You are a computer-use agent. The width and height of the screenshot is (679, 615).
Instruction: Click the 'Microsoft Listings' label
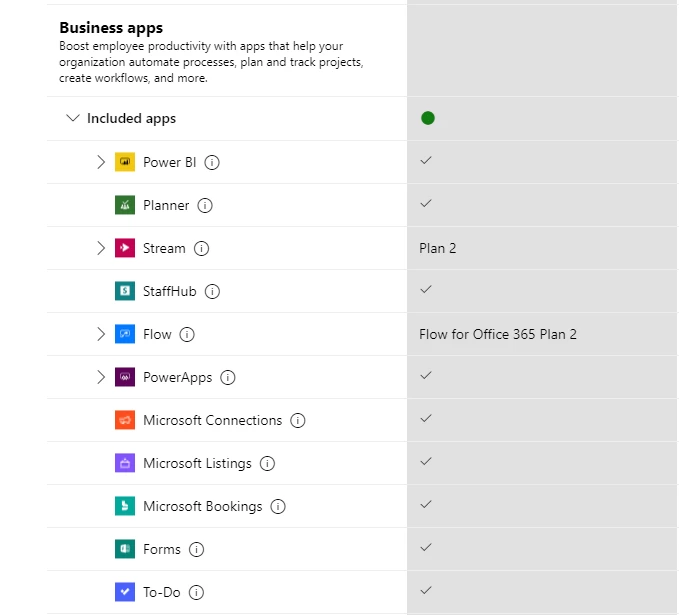(x=197, y=463)
